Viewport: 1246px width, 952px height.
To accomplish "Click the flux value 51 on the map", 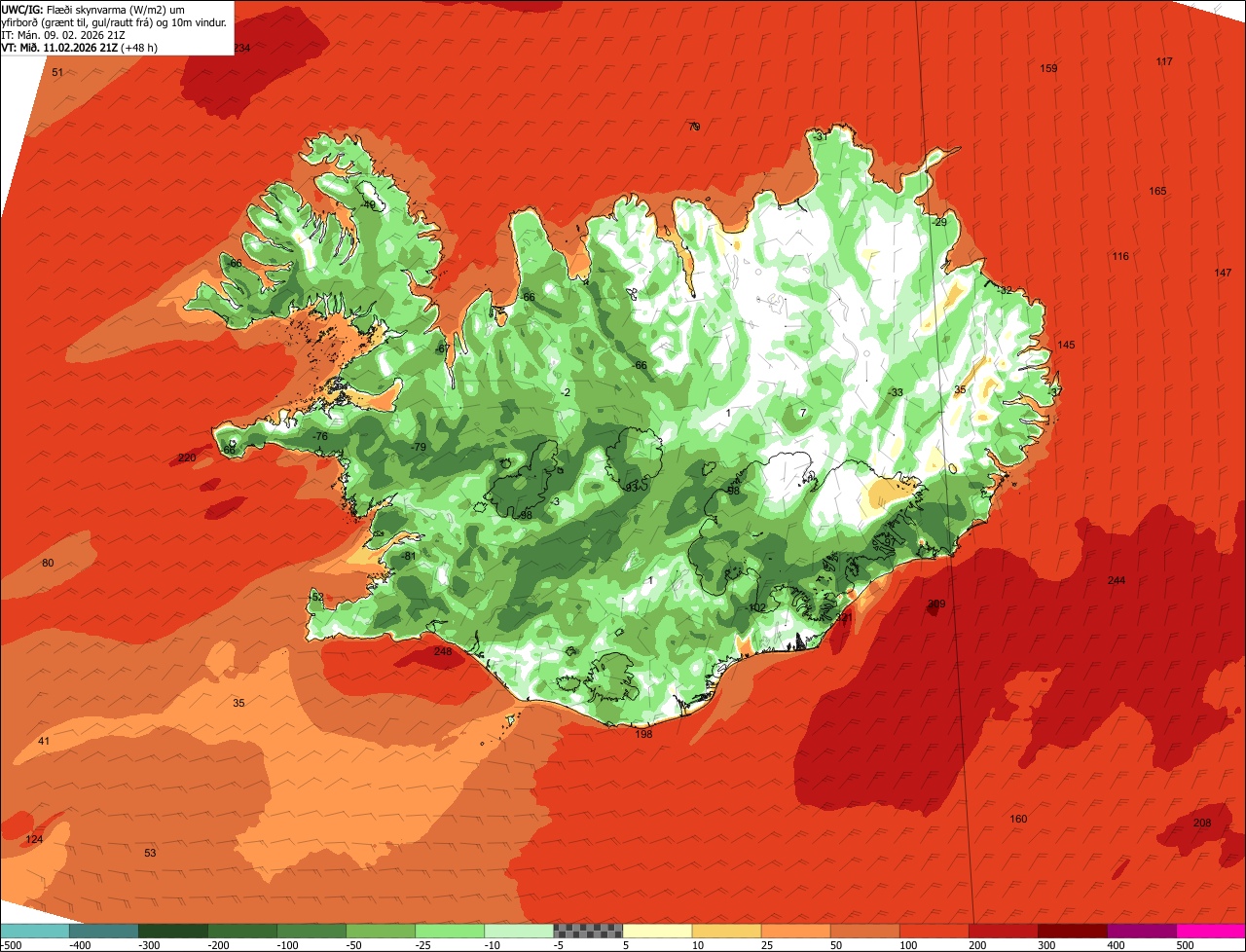I will (x=57, y=73).
